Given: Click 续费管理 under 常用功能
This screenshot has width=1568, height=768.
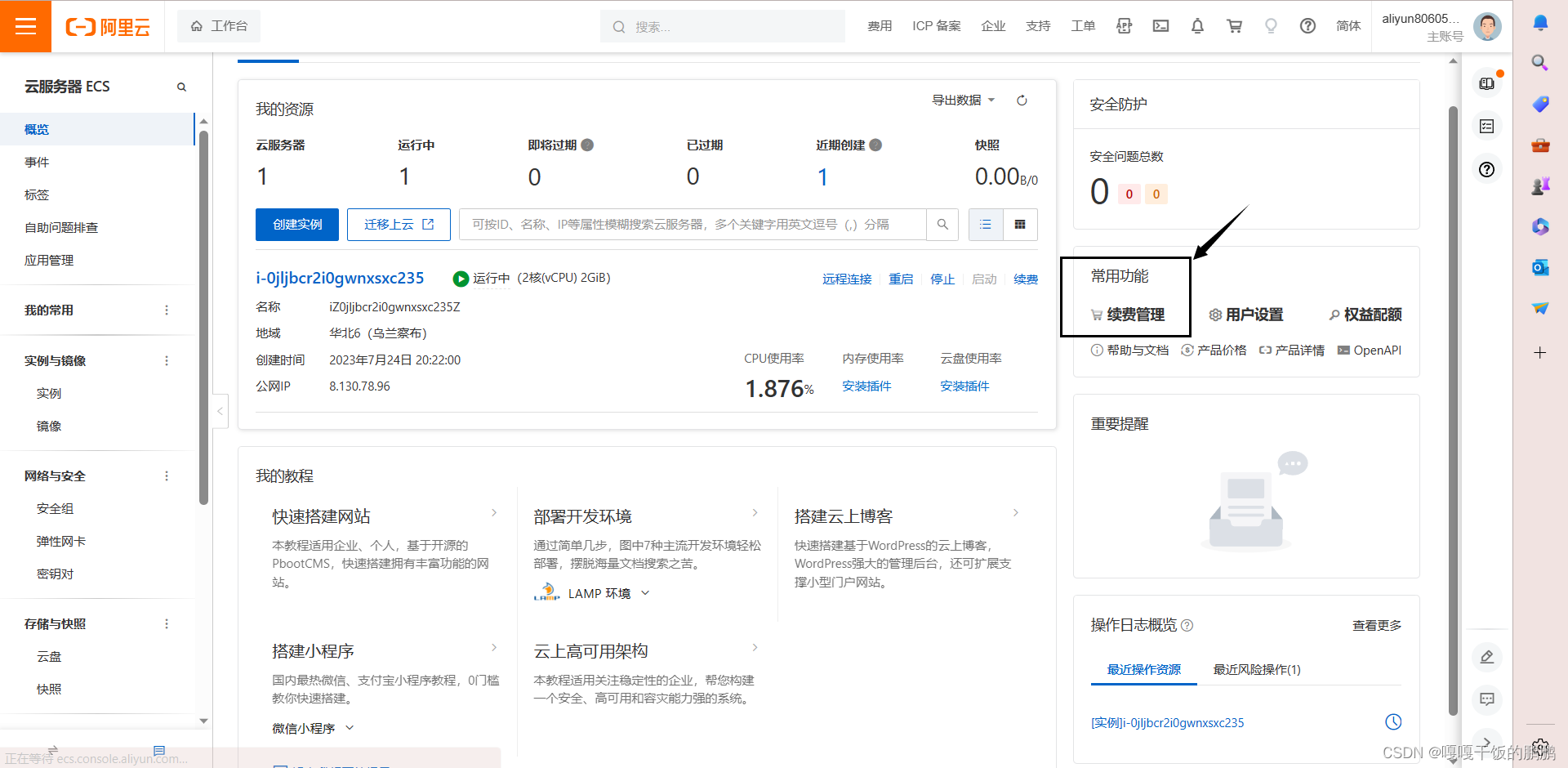Looking at the screenshot, I should [x=1128, y=315].
